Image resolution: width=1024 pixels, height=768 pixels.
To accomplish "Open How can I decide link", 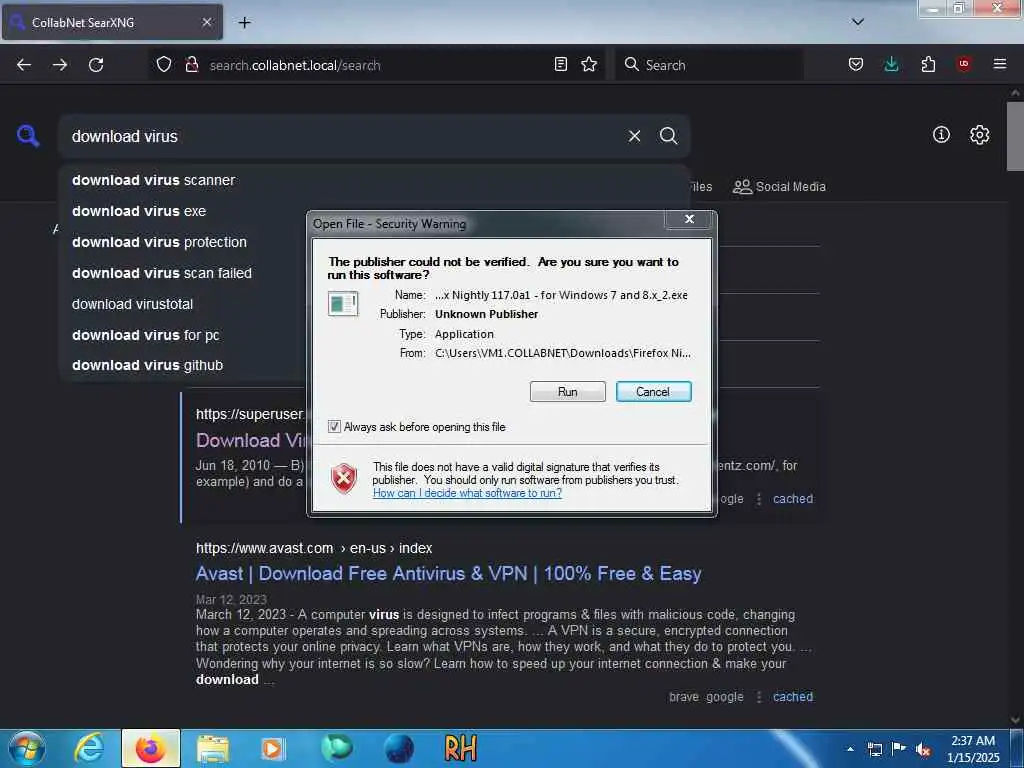I will [x=467, y=493].
